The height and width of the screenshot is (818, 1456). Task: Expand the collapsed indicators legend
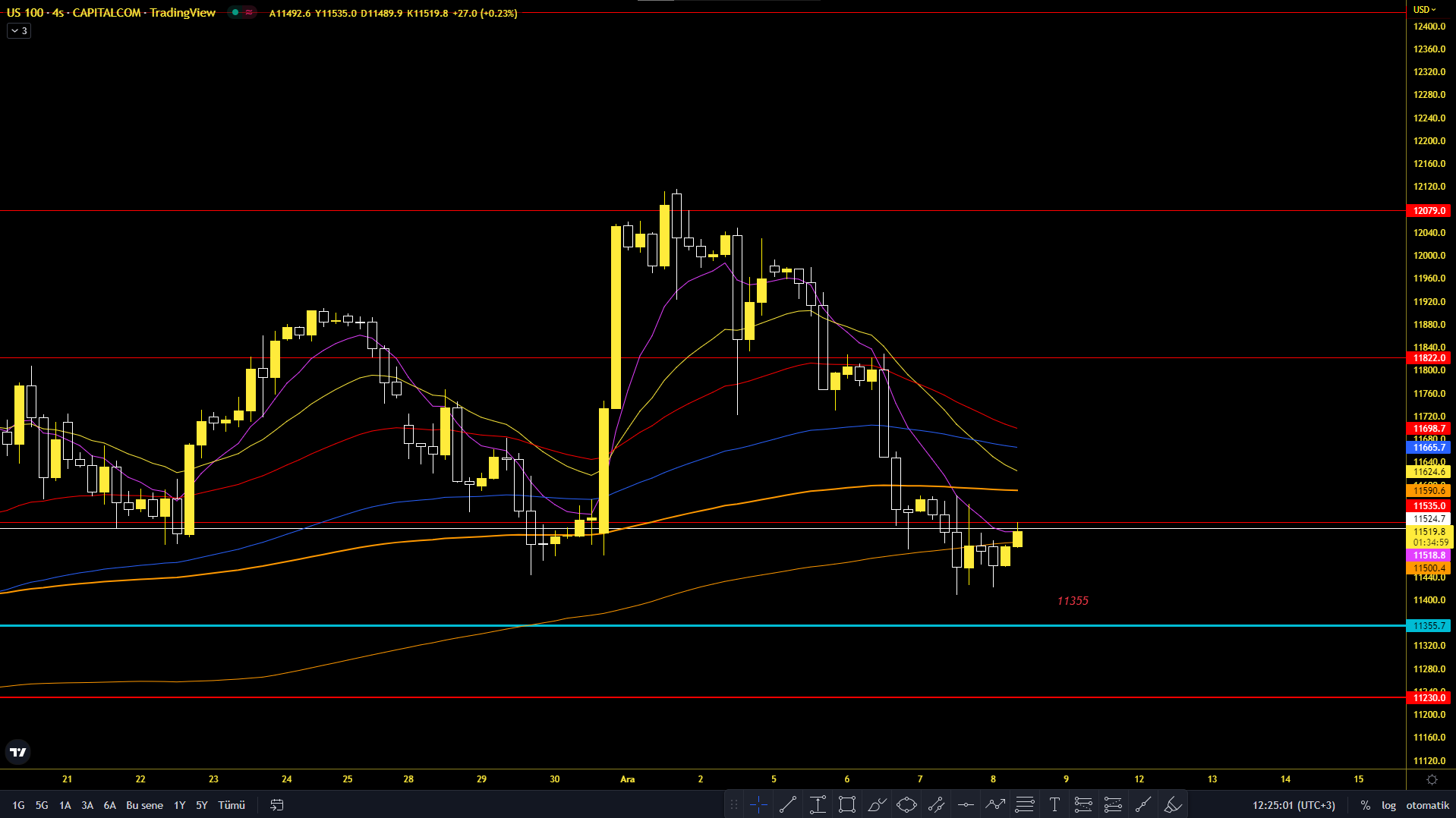(x=19, y=31)
